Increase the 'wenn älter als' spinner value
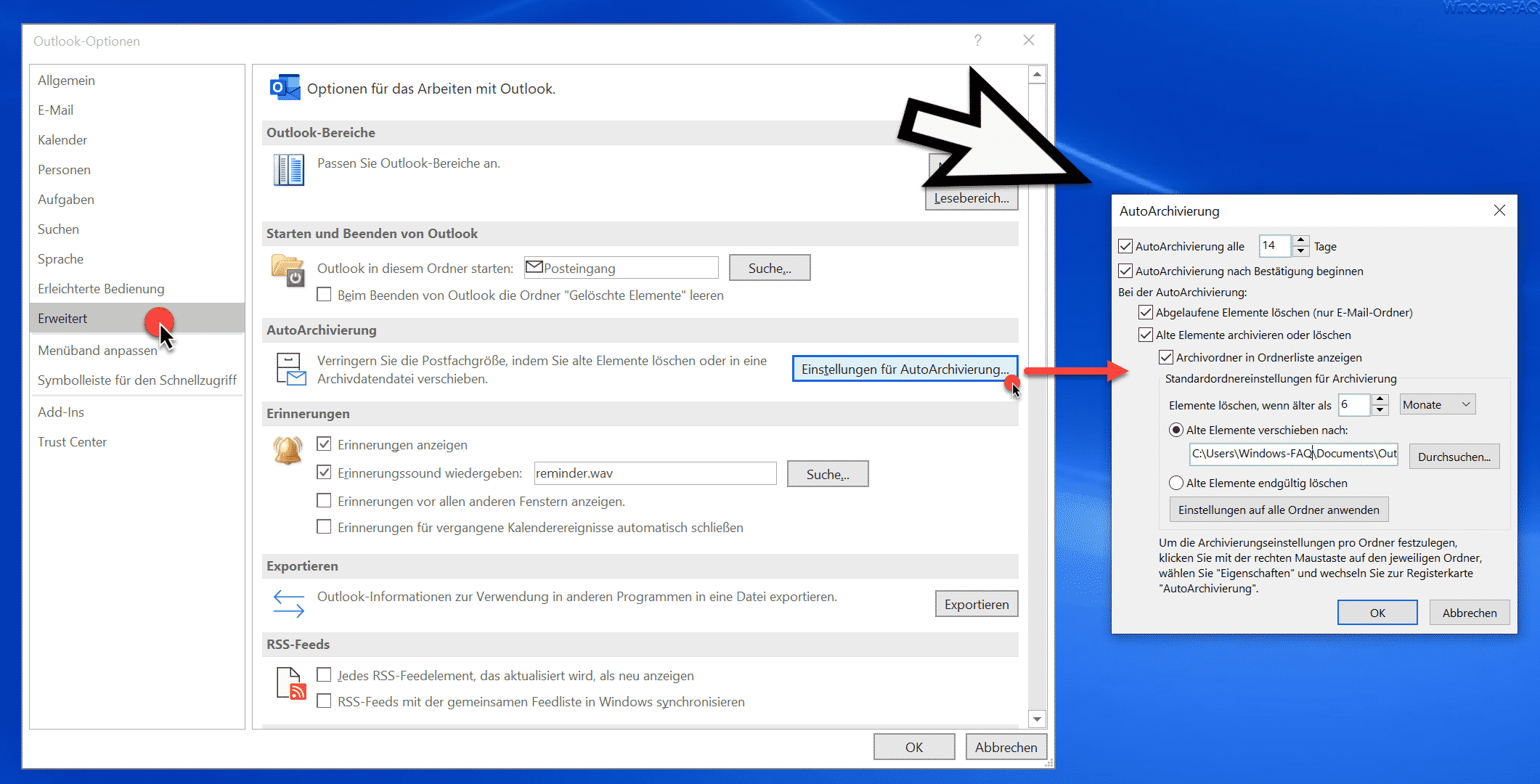Viewport: 1540px width, 784px height. (1380, 399)
